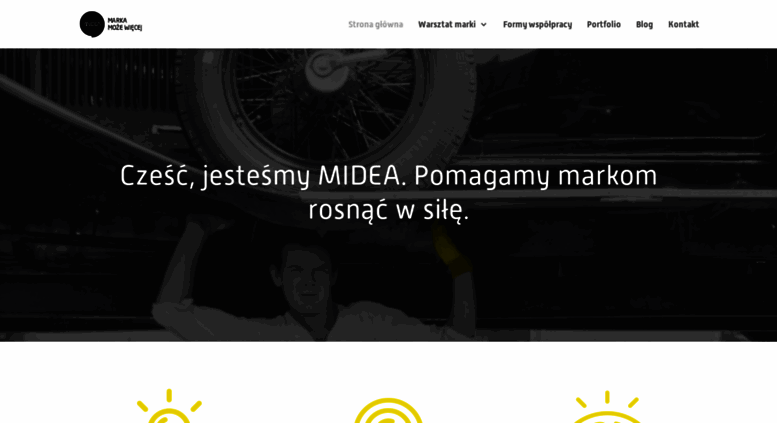Go to Strona główna

click(376, 24)
